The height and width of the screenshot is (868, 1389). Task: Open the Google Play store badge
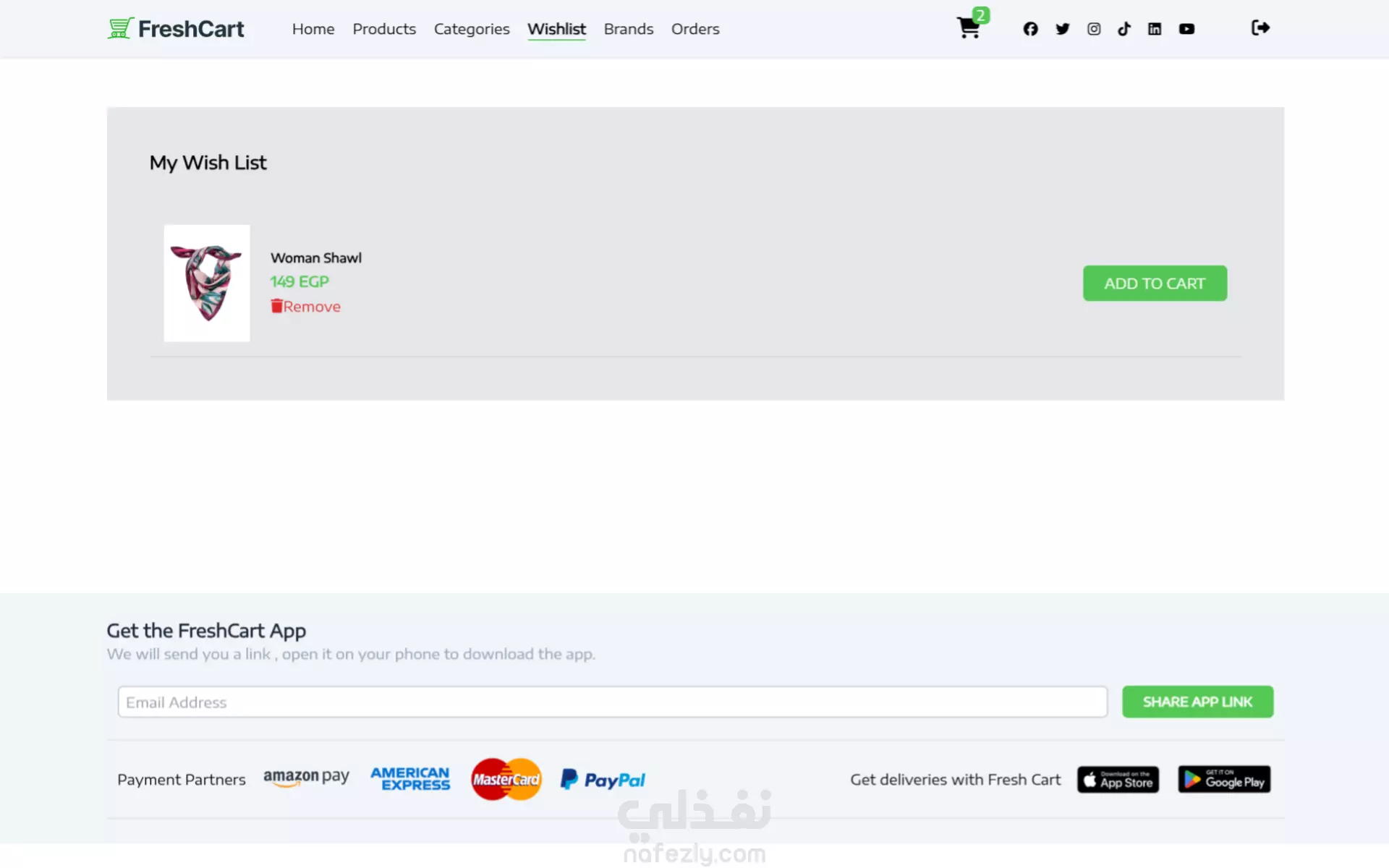click(x=1224, y=780)
